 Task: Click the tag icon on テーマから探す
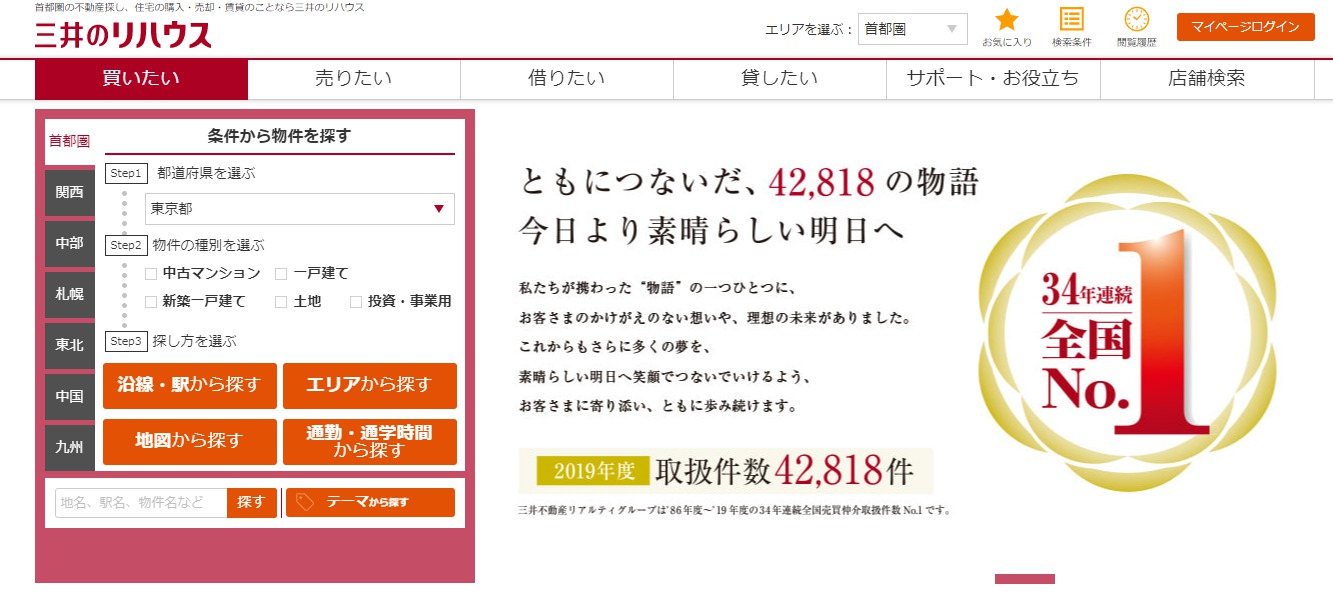coord(306,502)
